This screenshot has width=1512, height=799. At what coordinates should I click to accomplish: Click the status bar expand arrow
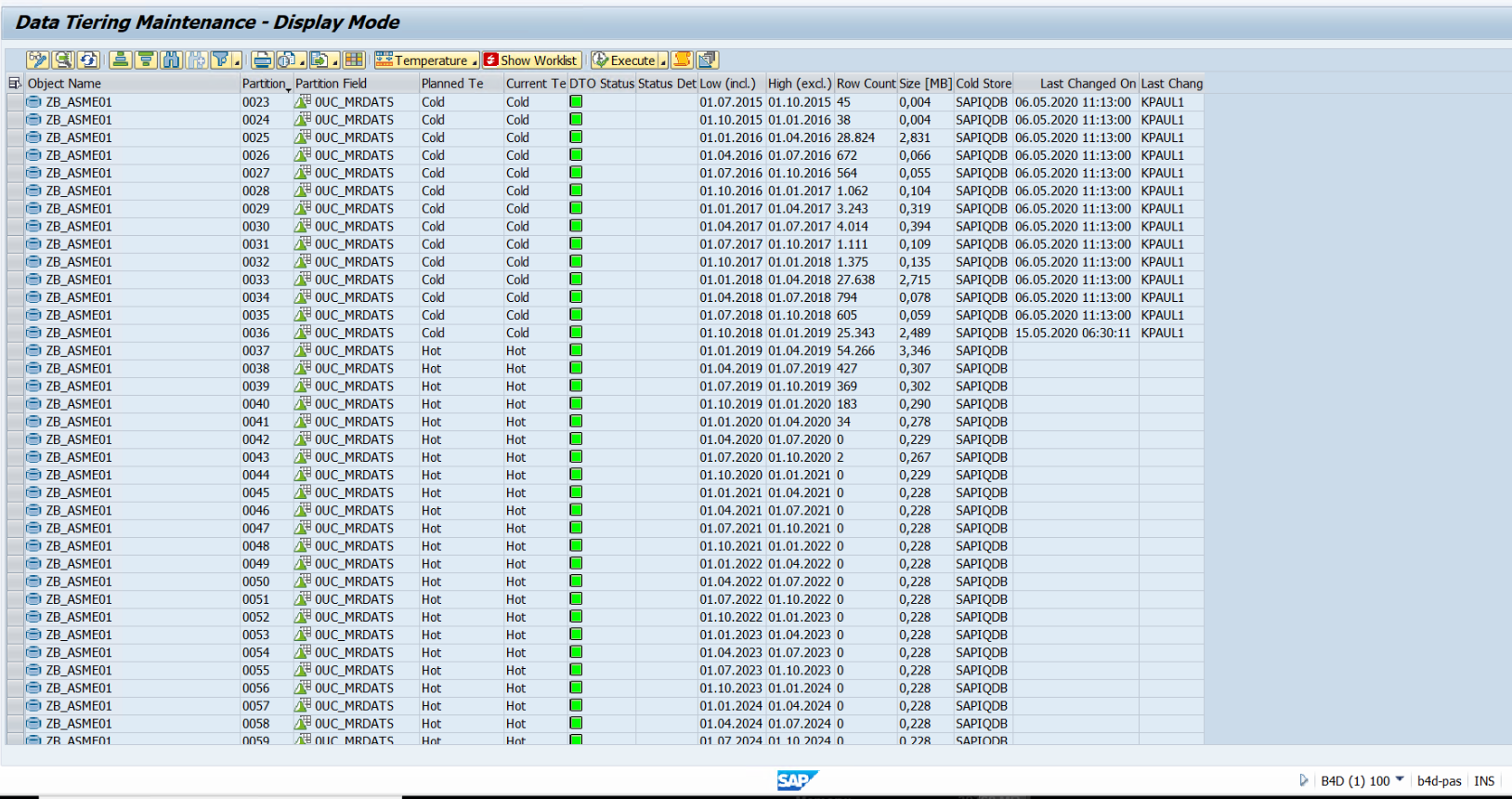point(1303,780)
